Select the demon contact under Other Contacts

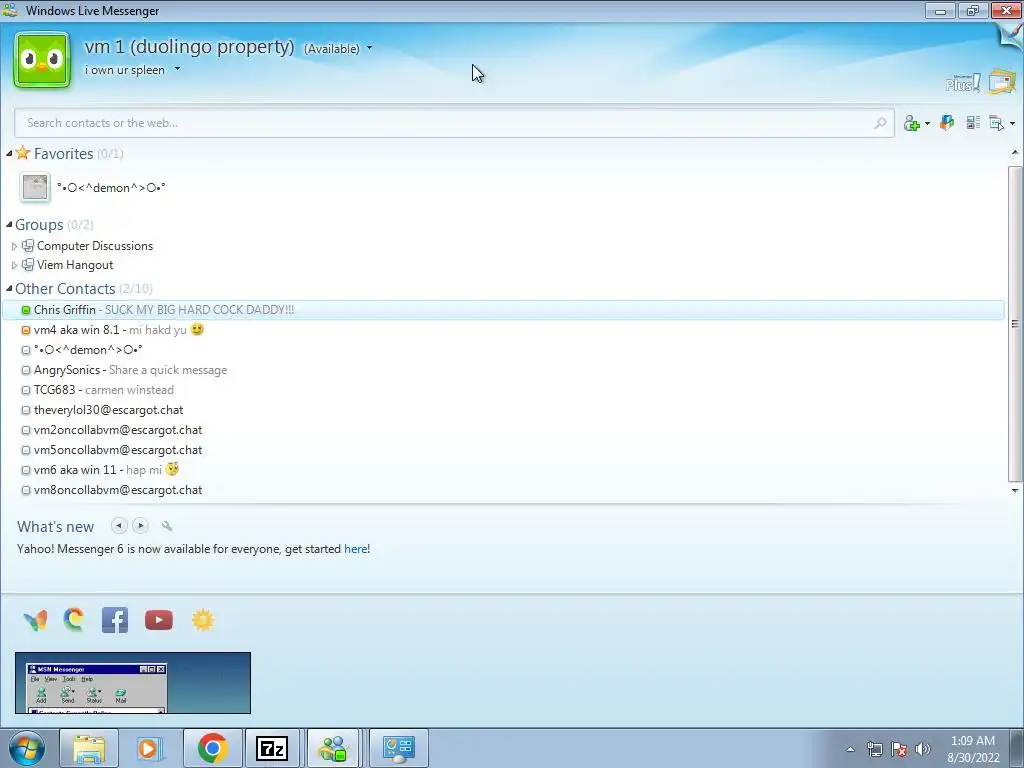coord(503,350)
